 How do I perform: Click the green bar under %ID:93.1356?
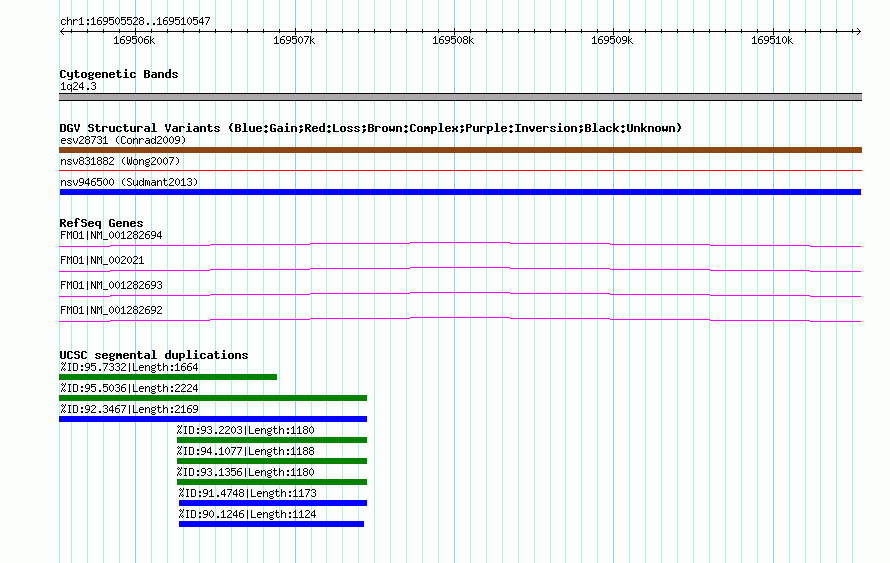pyautogui.click(x=272, y=482)
